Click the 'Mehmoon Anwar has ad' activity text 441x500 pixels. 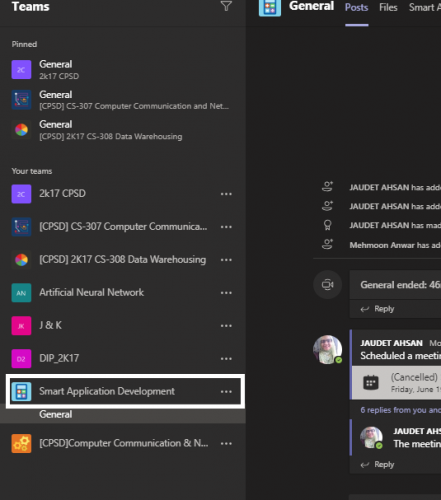coord(395,245)
